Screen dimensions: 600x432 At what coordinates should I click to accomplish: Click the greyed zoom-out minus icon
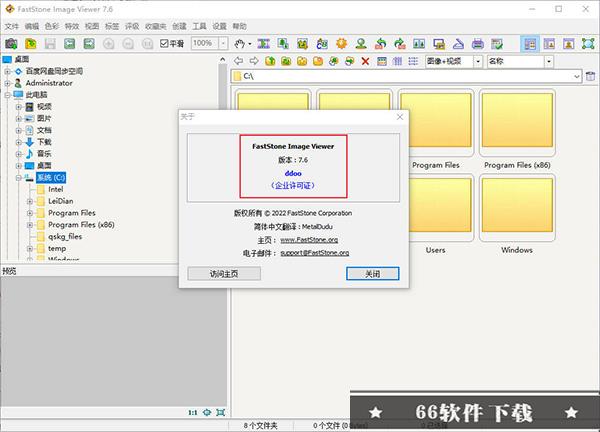tap(128, 44)
